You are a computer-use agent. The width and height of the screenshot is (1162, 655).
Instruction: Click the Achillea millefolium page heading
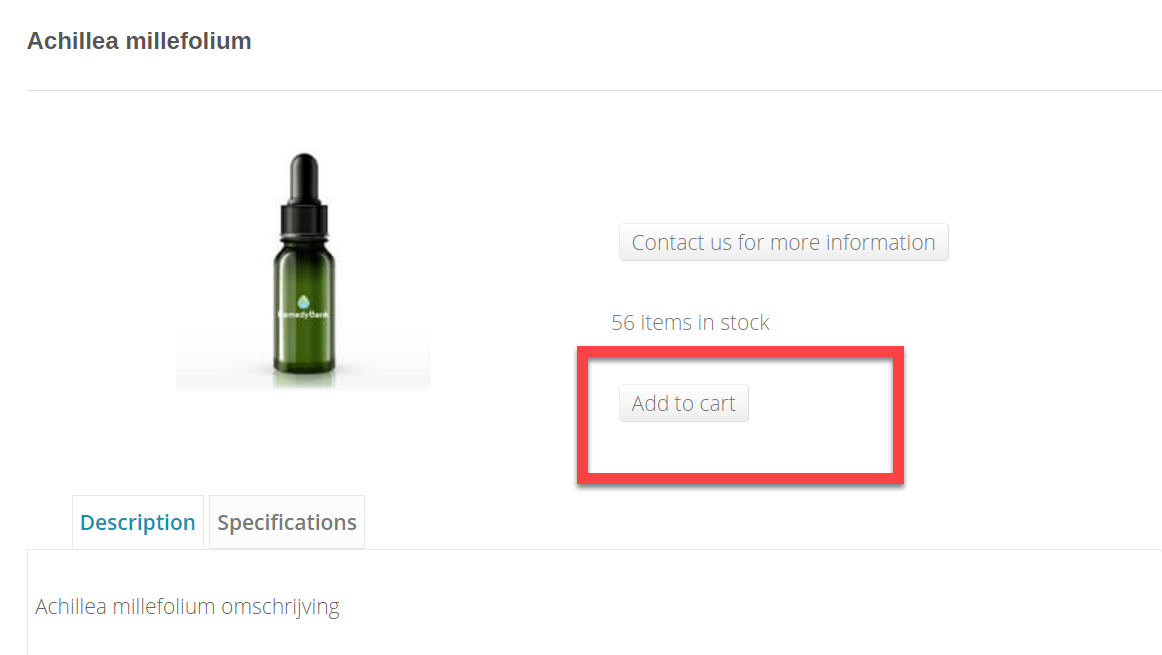tap(139, 41)
